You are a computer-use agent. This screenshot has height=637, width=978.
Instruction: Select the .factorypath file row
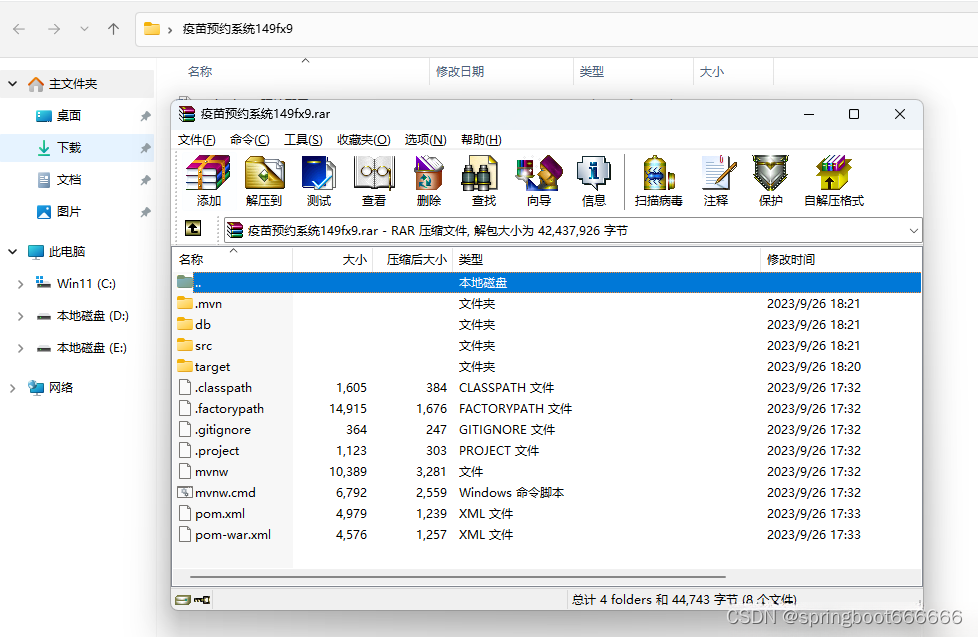point(547,409)
